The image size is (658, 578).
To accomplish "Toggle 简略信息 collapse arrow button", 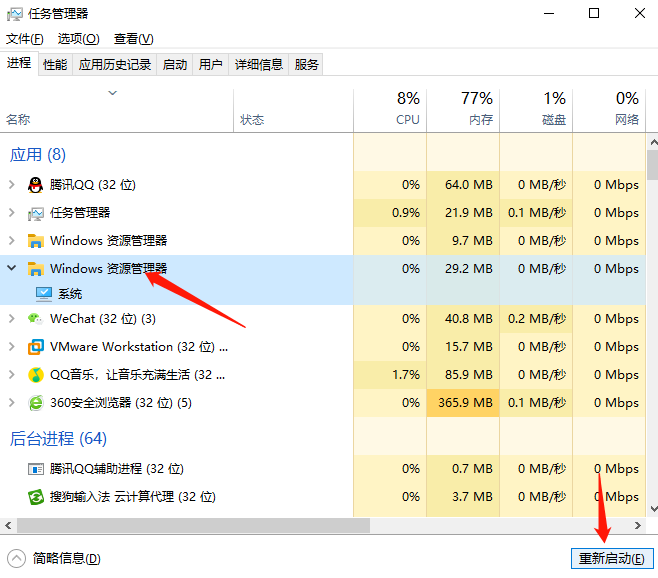I will click(16, 559).
